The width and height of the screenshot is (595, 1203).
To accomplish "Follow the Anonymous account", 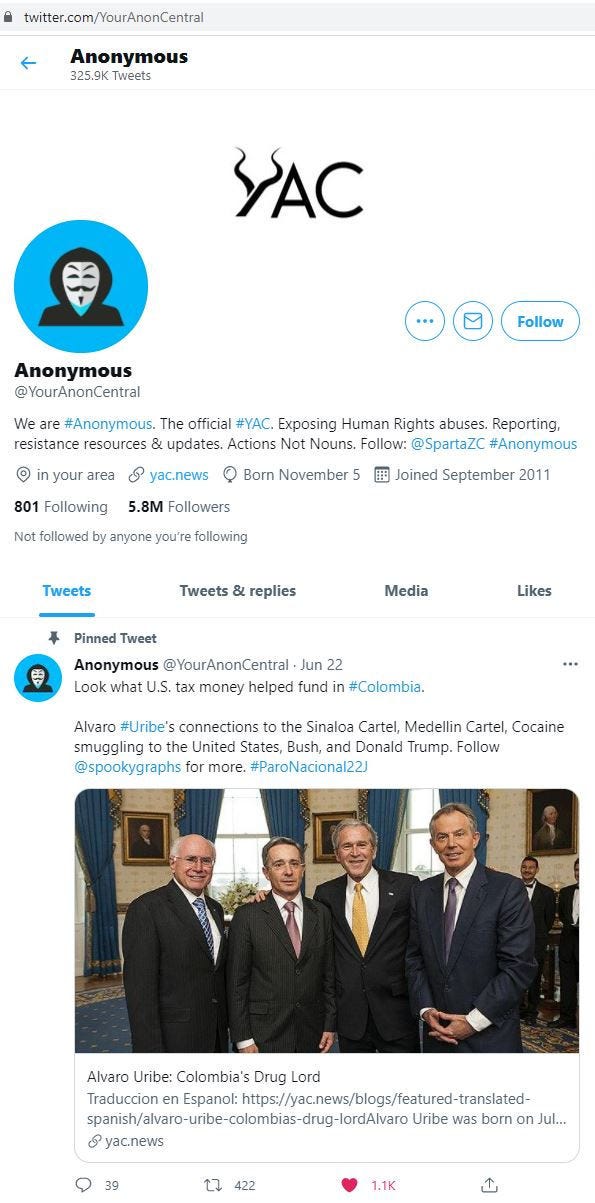I will tap(540, 321).
